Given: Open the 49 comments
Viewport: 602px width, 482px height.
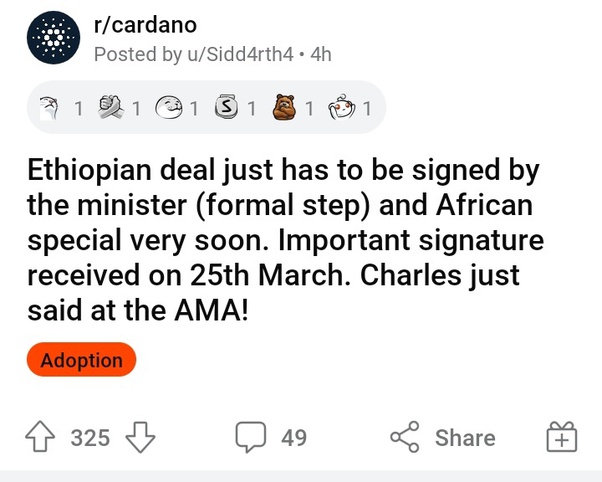Looking at the screenshot, I should (270, 437).
